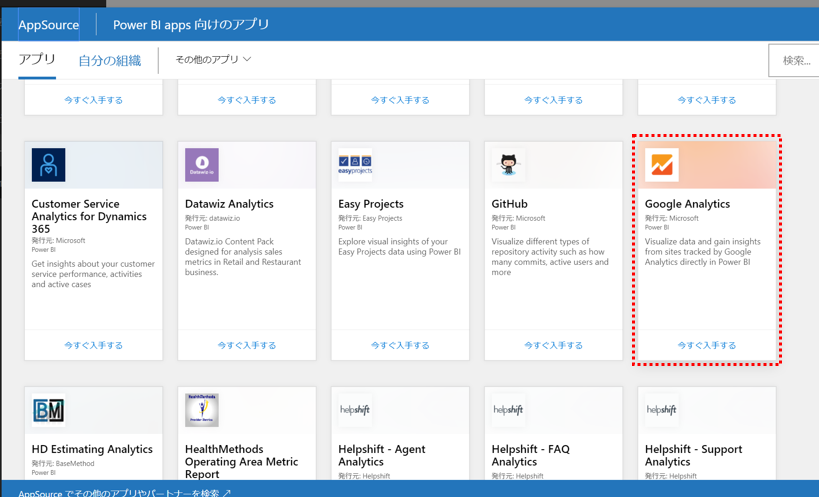
Task: Click the Power BI apps 向けのアプリ heading
Action: point(191,25)
